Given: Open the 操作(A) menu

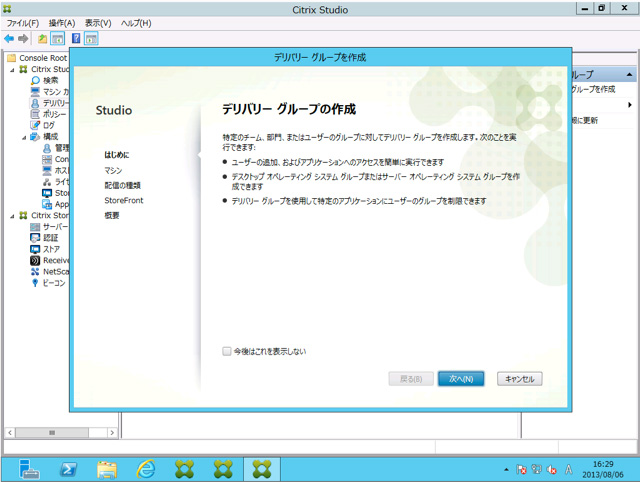Looking at the screenshot, I should click(61, 23).
